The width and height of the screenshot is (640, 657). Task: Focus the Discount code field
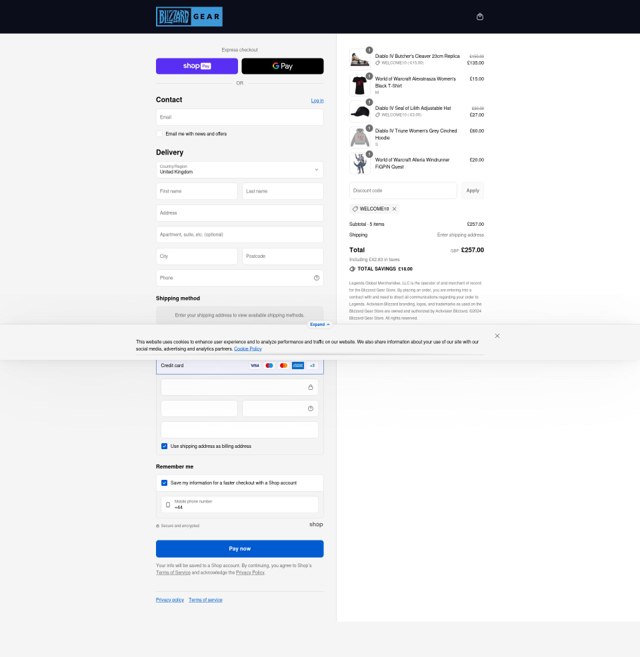pos(403,191)
